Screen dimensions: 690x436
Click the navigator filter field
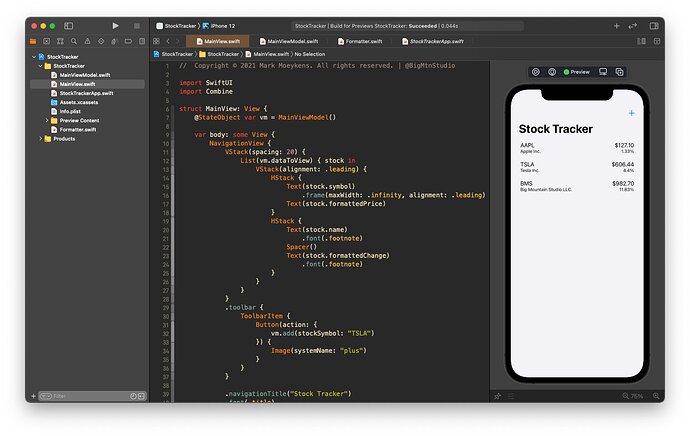(x=90, y=396)
